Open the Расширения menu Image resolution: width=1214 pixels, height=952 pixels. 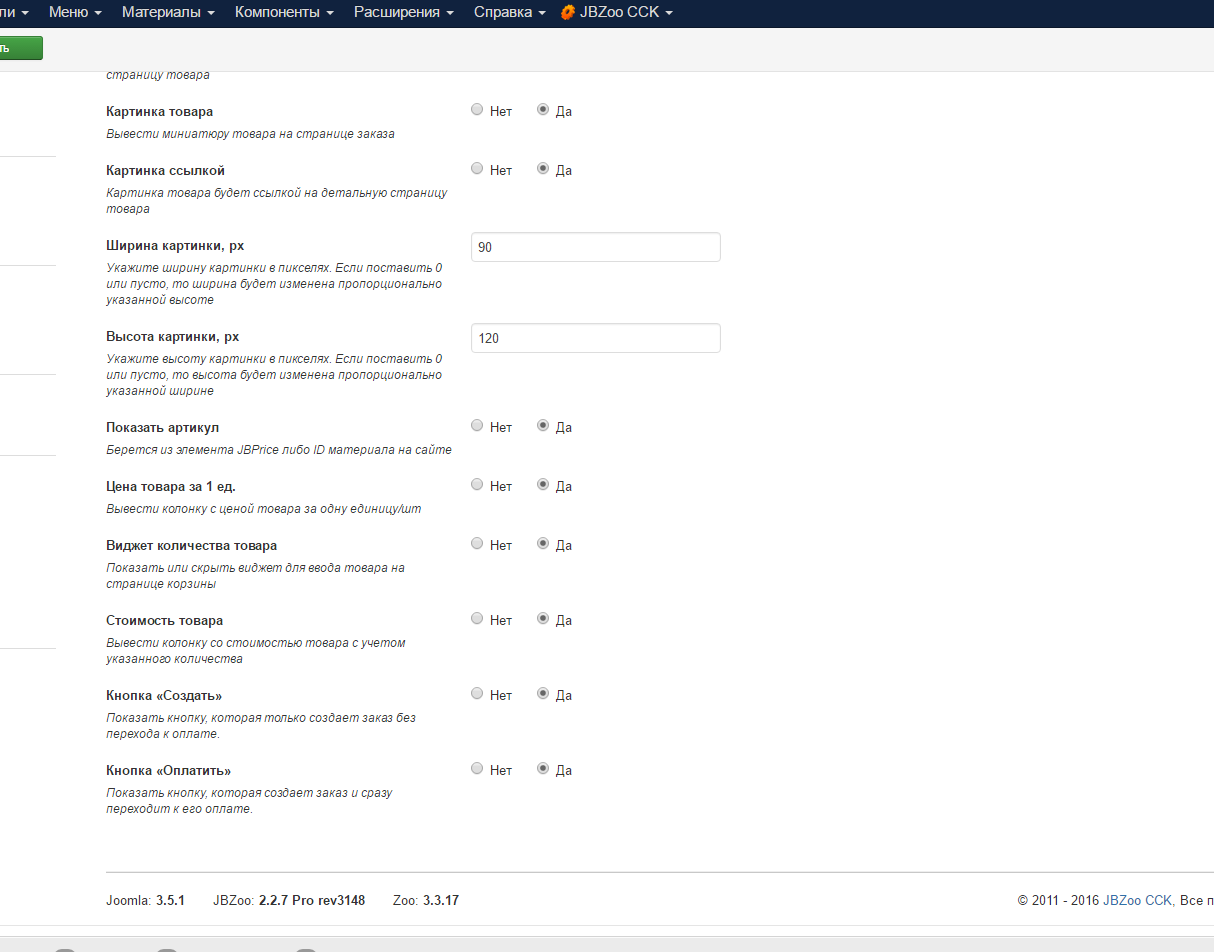click(x=404, y=12)
